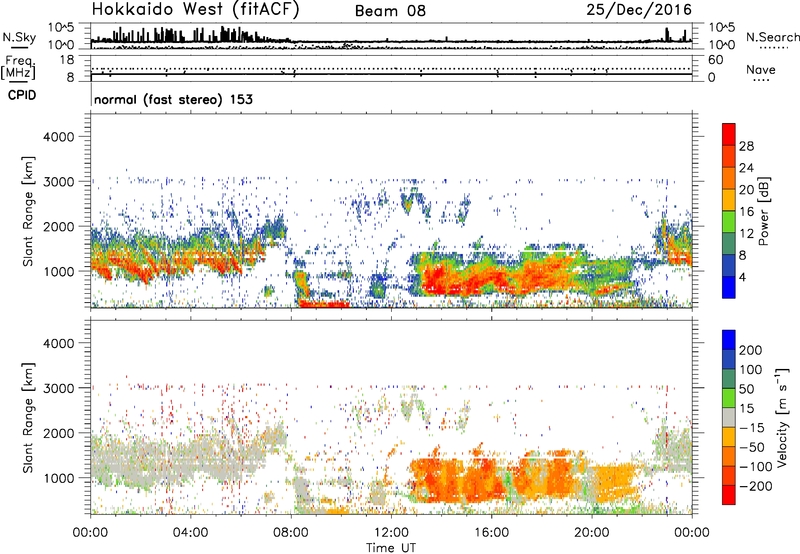Click the 'Hokkaido West (fitACF)' title
Viewport: 800px width, 554px height.
point(195,9)
